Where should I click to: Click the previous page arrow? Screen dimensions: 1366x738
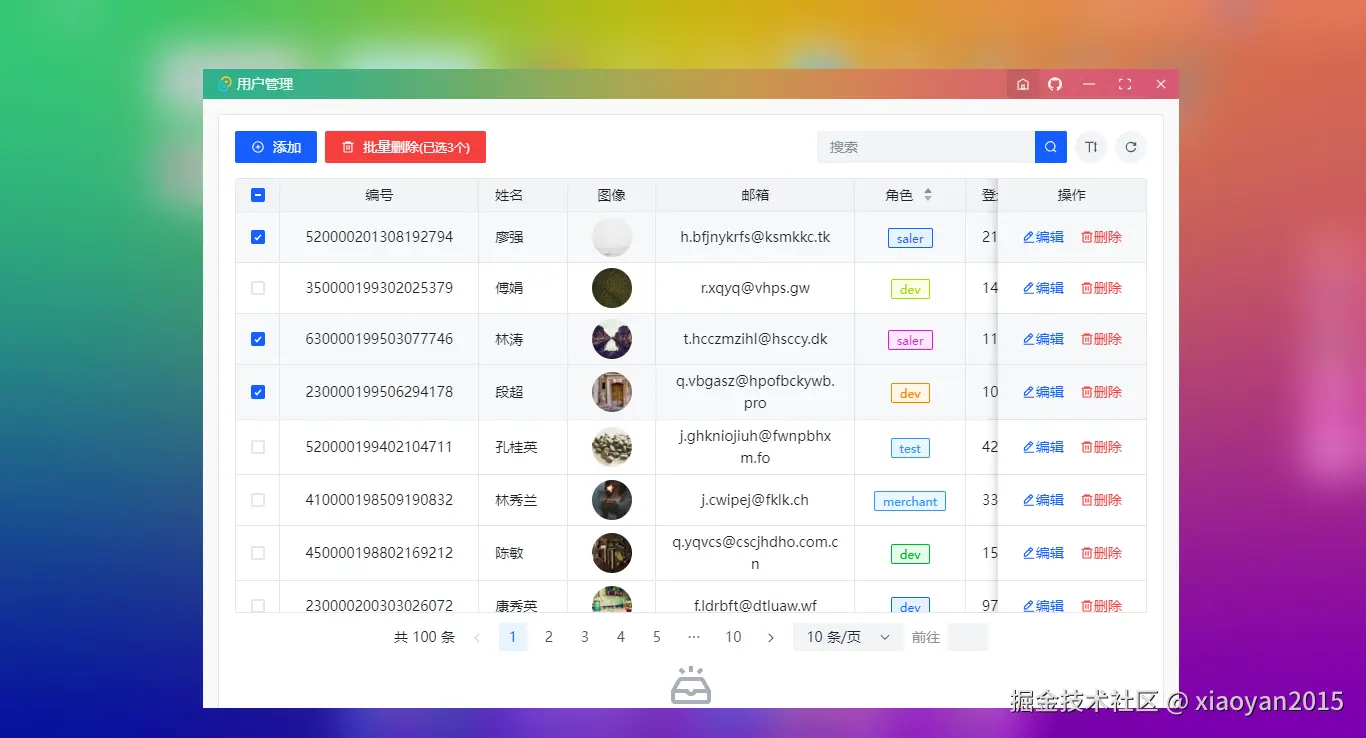477,637
